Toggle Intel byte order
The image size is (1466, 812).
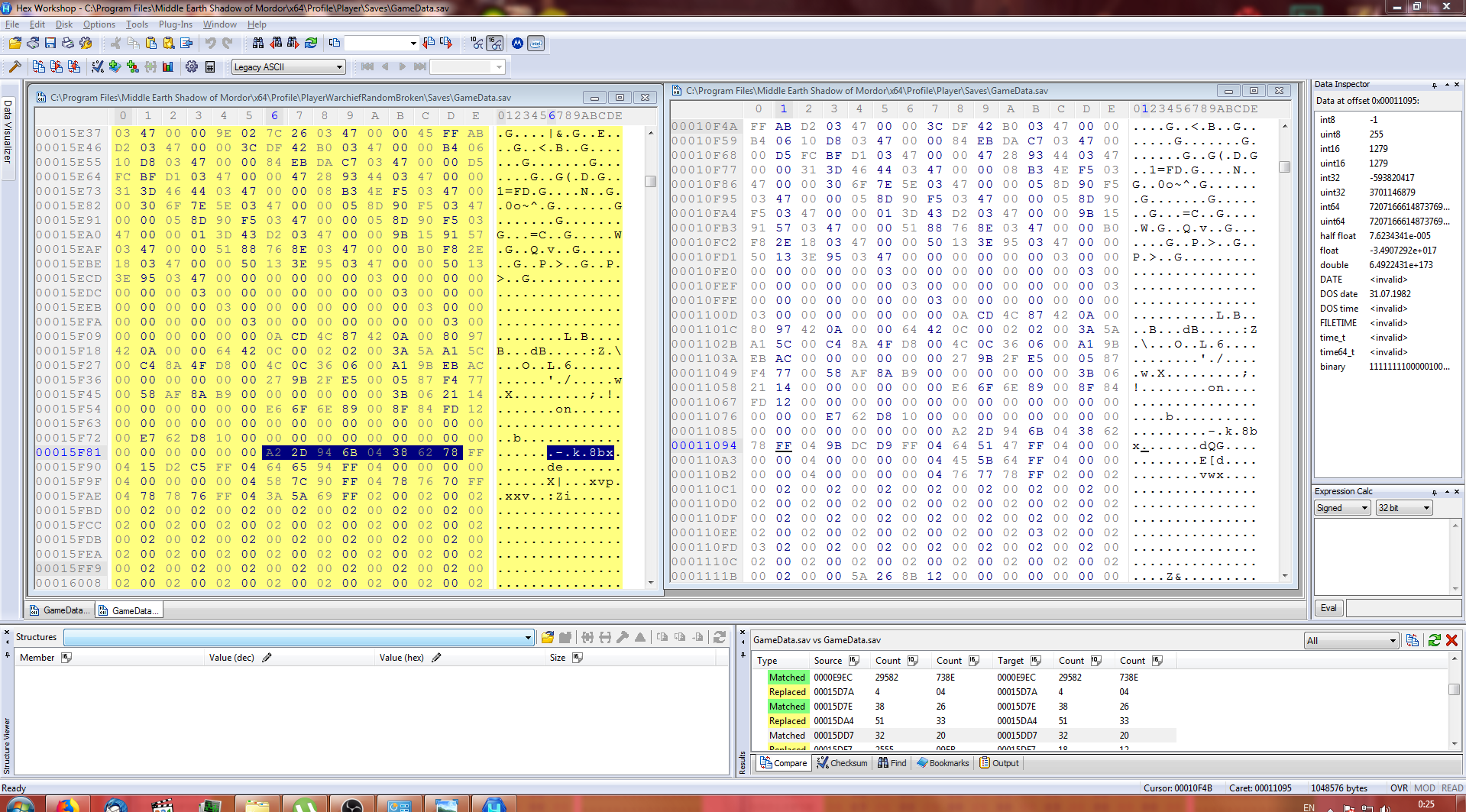point(536,44)
